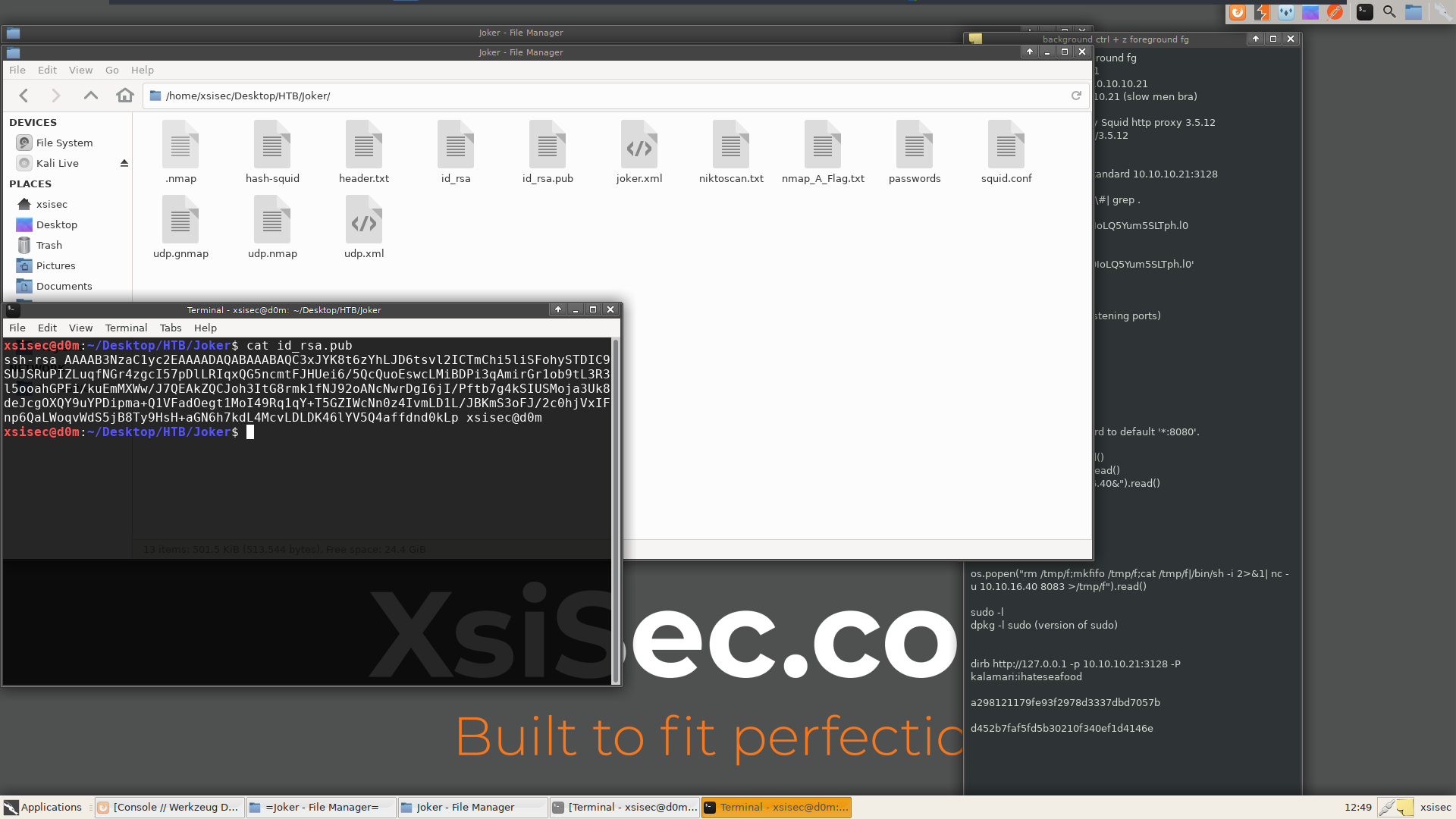
Task: Select the udp.gnmap file
Action: click(x=180, y=227)
